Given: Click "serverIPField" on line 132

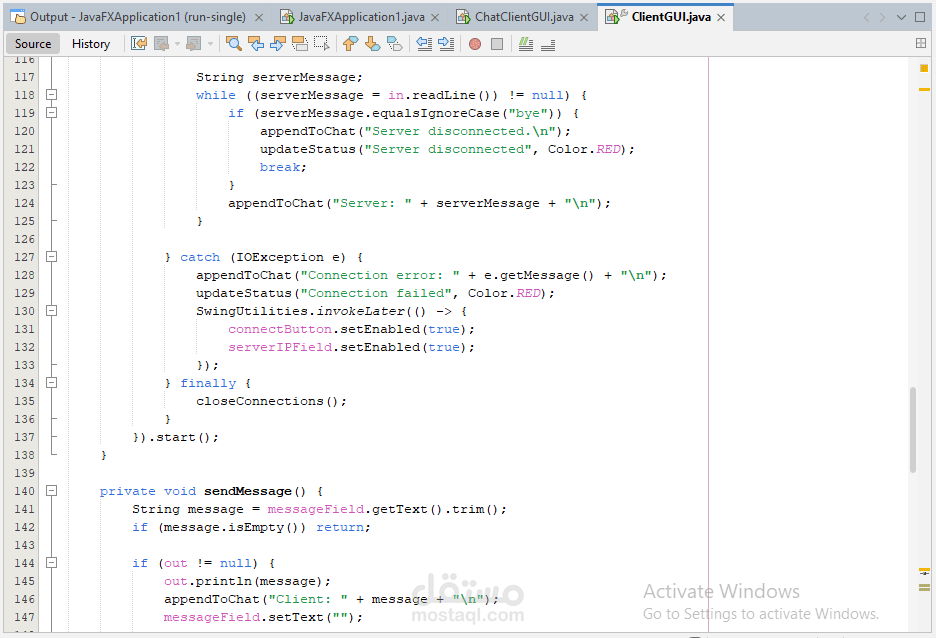Looking at the screenshot, I should pos(279,347).
